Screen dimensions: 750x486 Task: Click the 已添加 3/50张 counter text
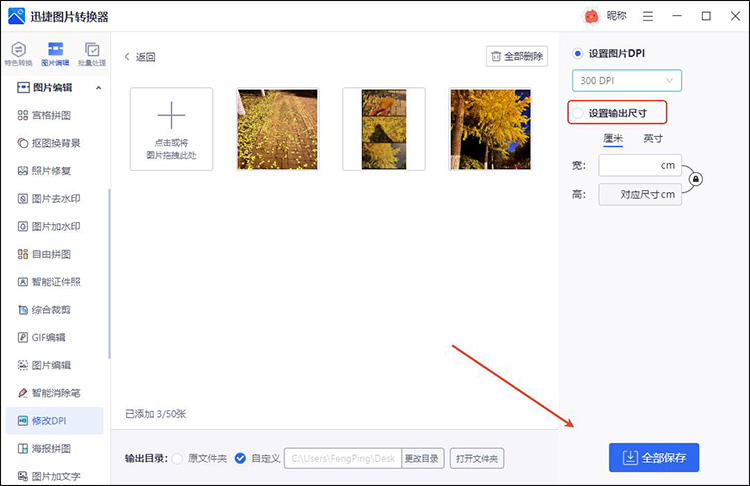[155, 414]
